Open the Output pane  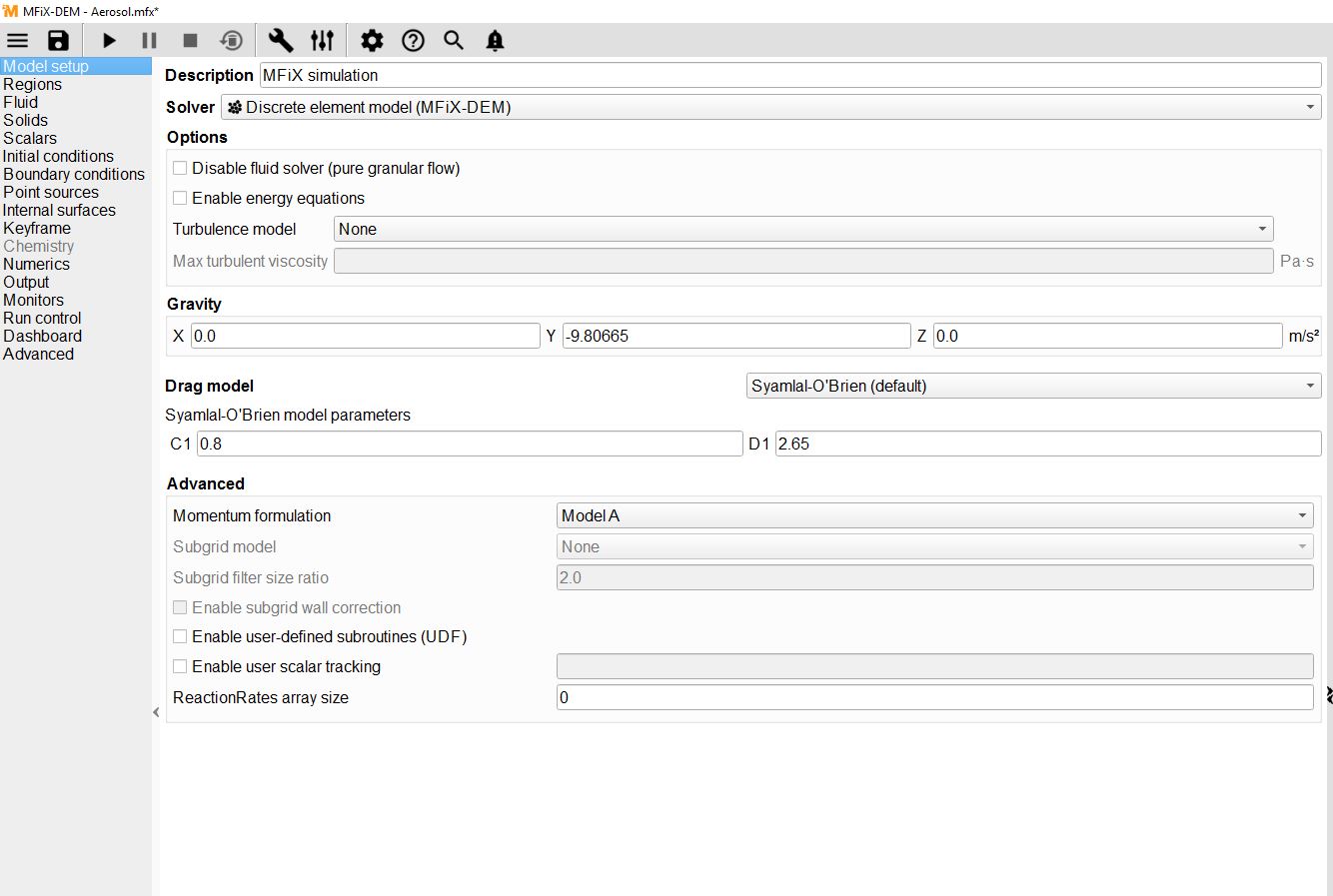tap(76, 282)
